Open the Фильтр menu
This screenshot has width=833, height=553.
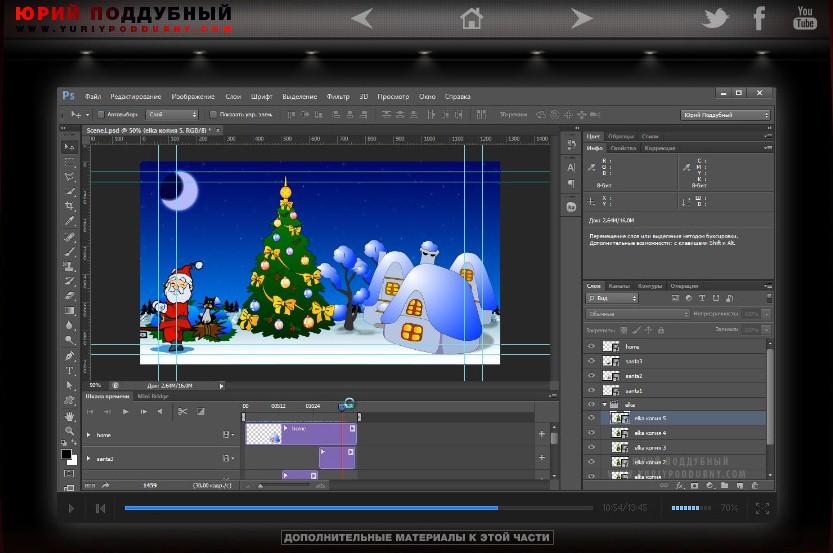pos(338,97)
